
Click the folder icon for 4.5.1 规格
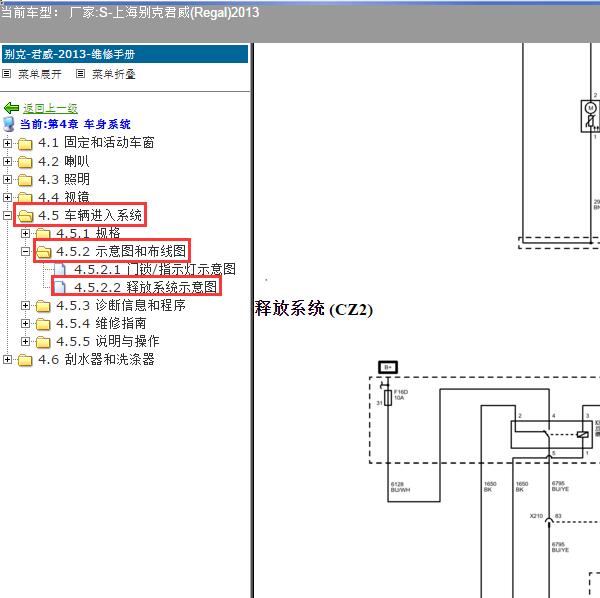click(x=43, y=233)
